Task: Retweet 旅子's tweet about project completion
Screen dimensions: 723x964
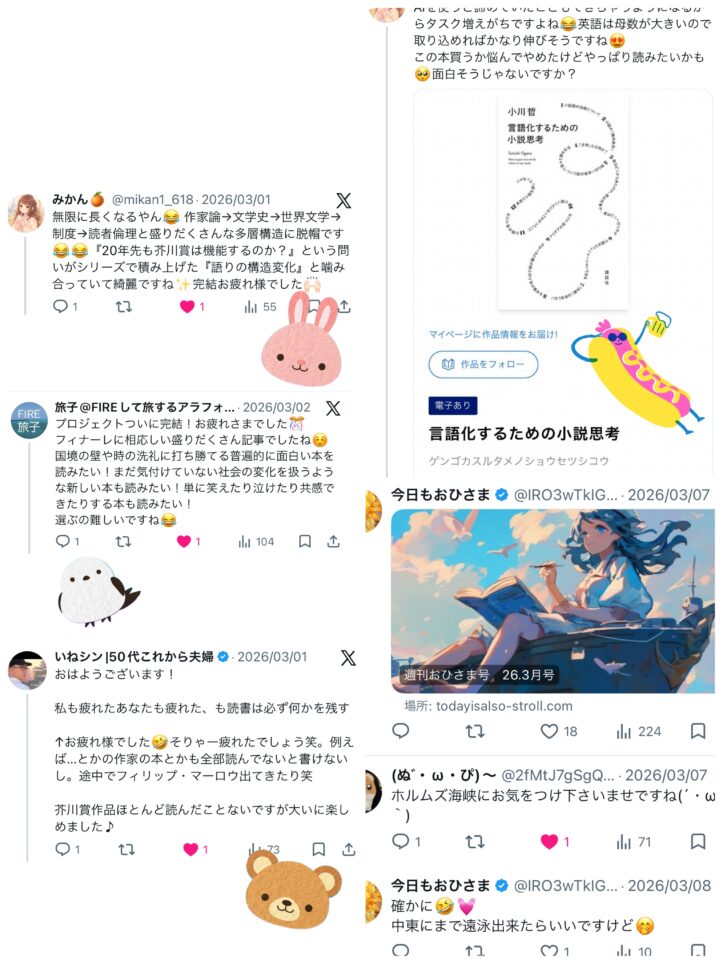Action: [124, 541]
